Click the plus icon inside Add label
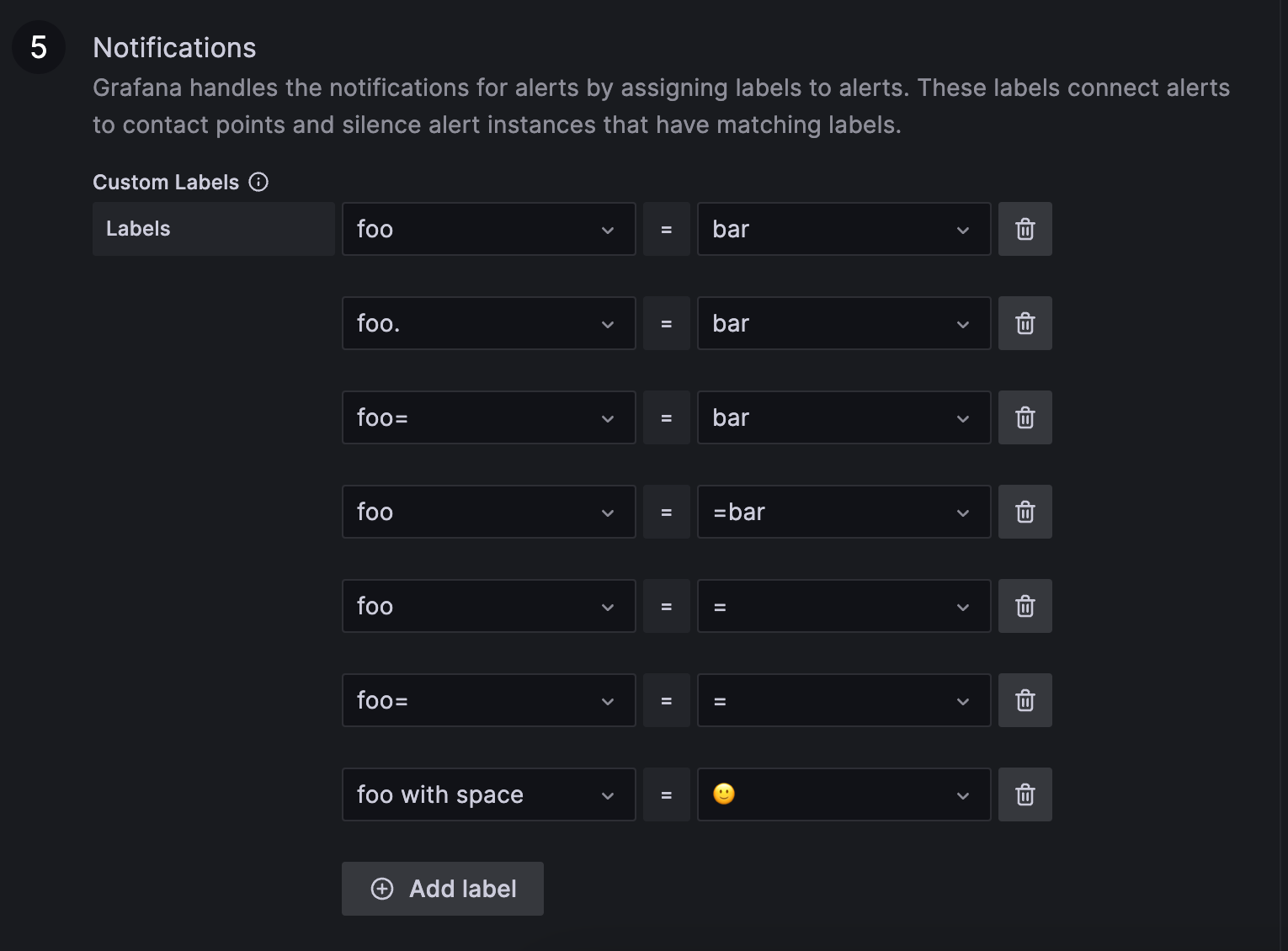The height and width of the screenshot is (951, 1288). [x=382, y=889]
